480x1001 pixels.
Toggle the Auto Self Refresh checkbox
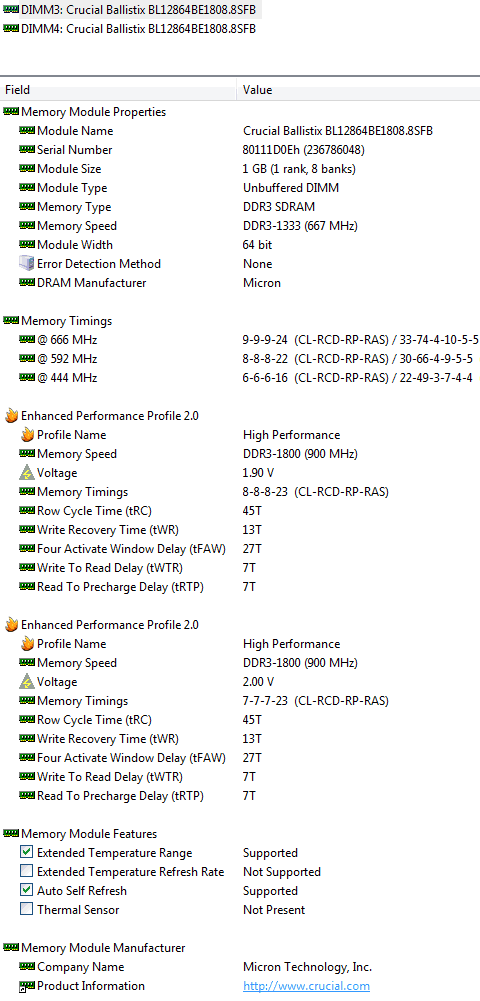[26, 891]
